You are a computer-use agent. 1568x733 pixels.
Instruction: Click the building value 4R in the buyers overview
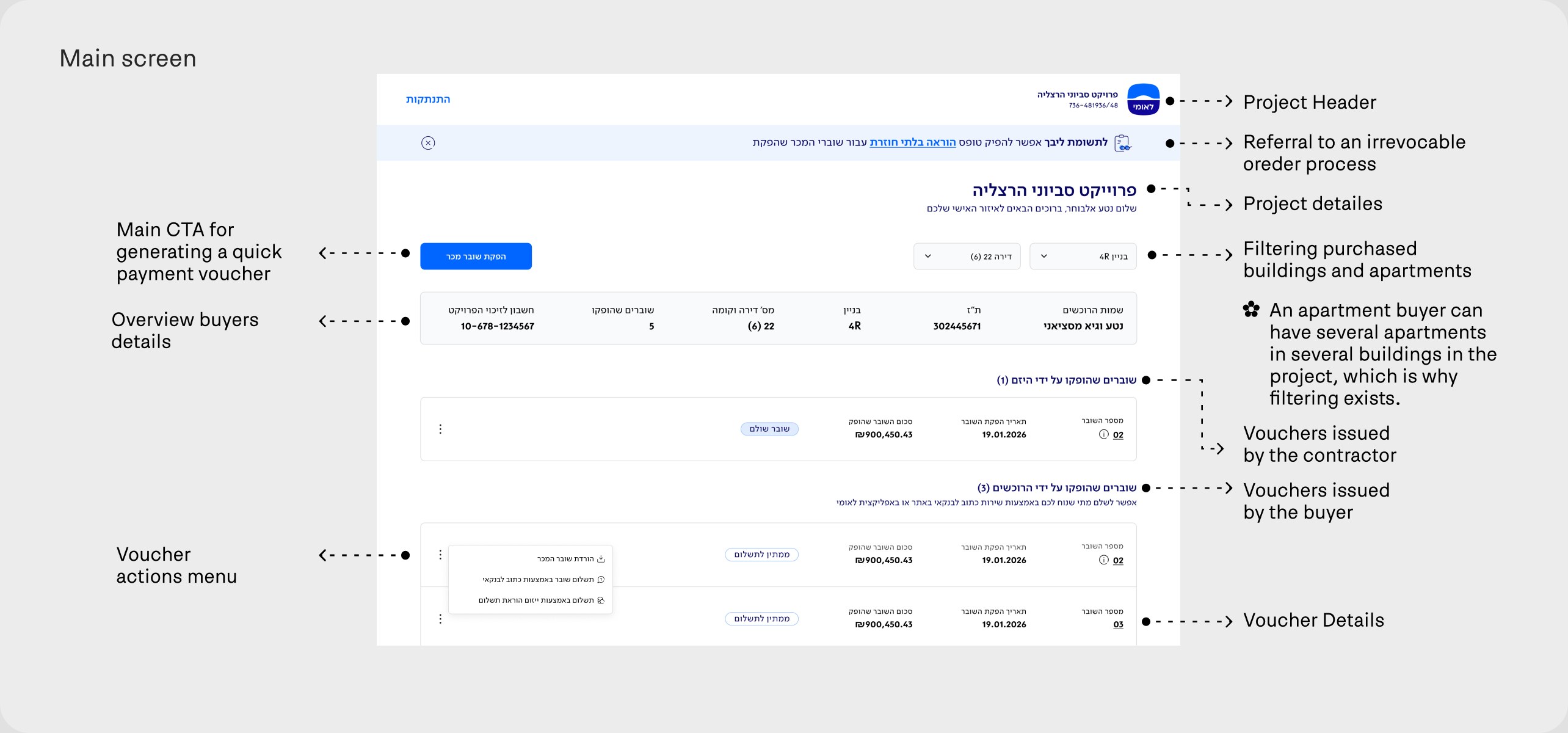tap(854, 326)
